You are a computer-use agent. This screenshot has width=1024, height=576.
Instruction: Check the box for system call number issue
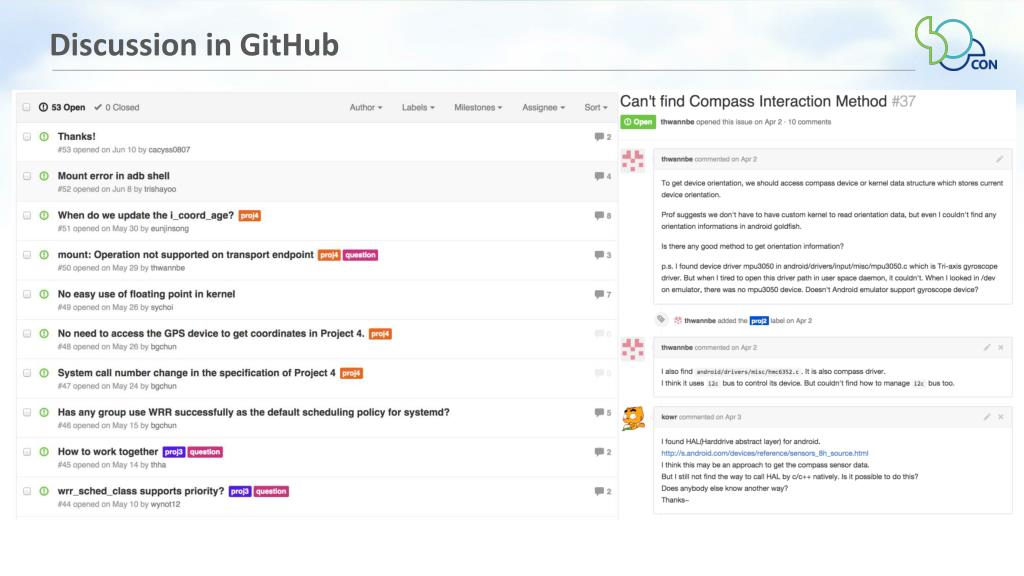tap(27, 373)
